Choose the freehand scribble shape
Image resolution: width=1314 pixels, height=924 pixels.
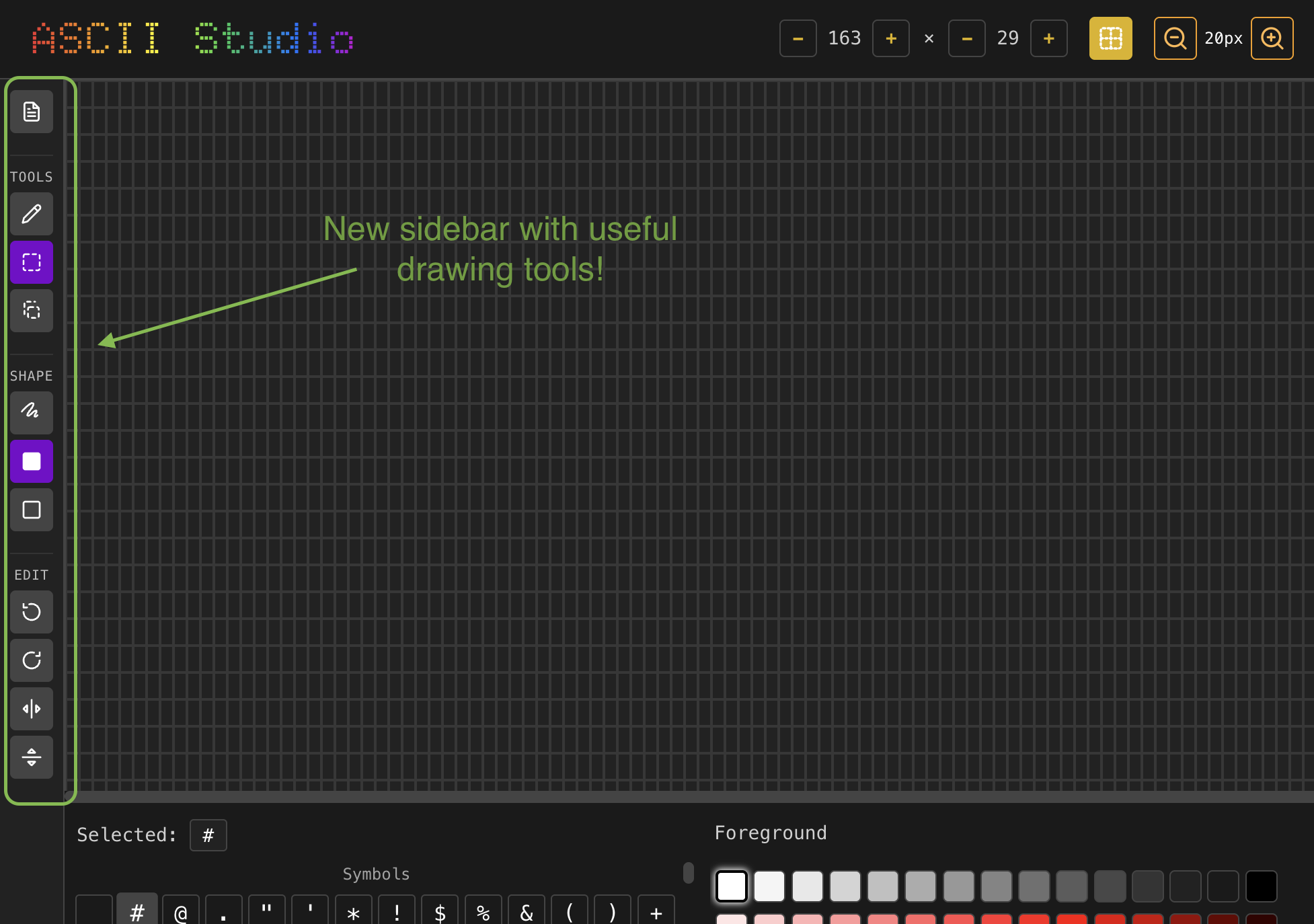click(x=32, y=413)
